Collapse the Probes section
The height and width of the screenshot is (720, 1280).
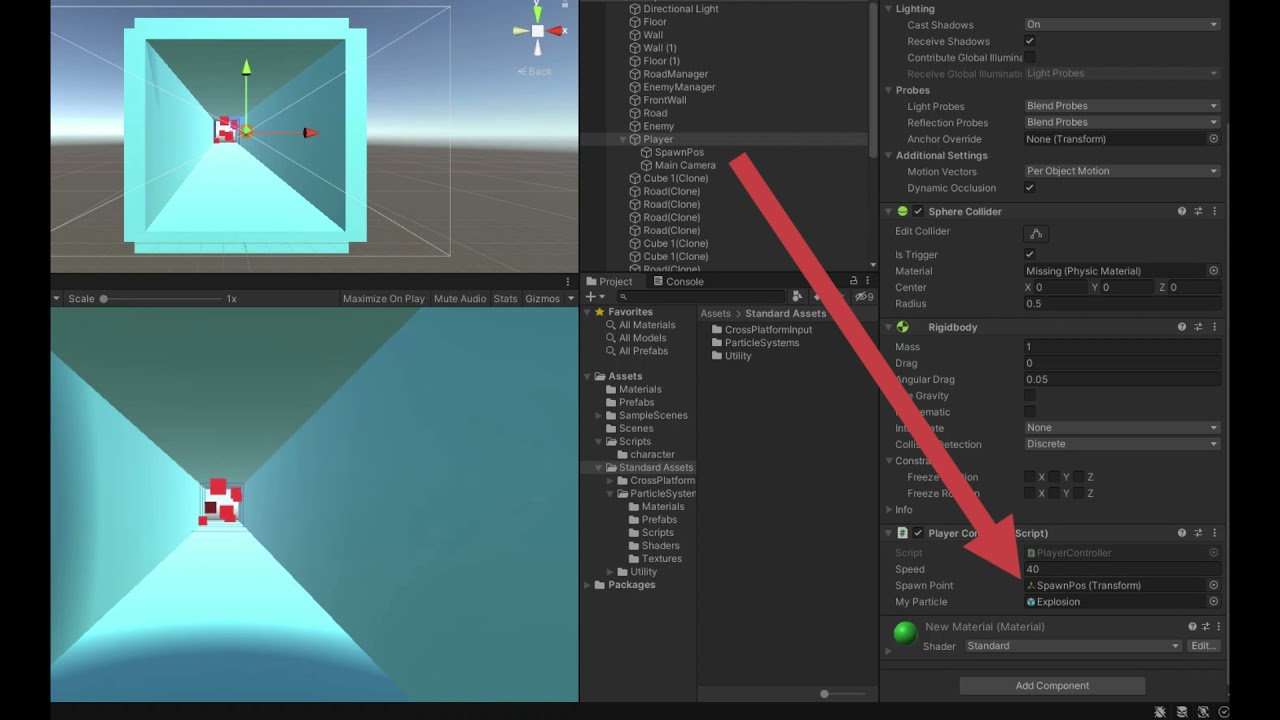(x=888, y=90)
